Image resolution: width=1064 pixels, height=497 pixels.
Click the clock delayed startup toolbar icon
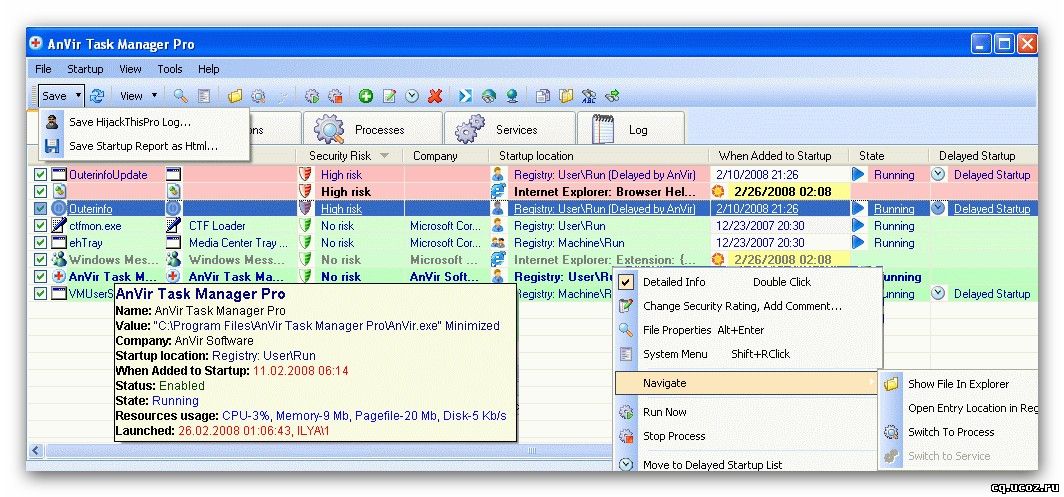point(412,96)
